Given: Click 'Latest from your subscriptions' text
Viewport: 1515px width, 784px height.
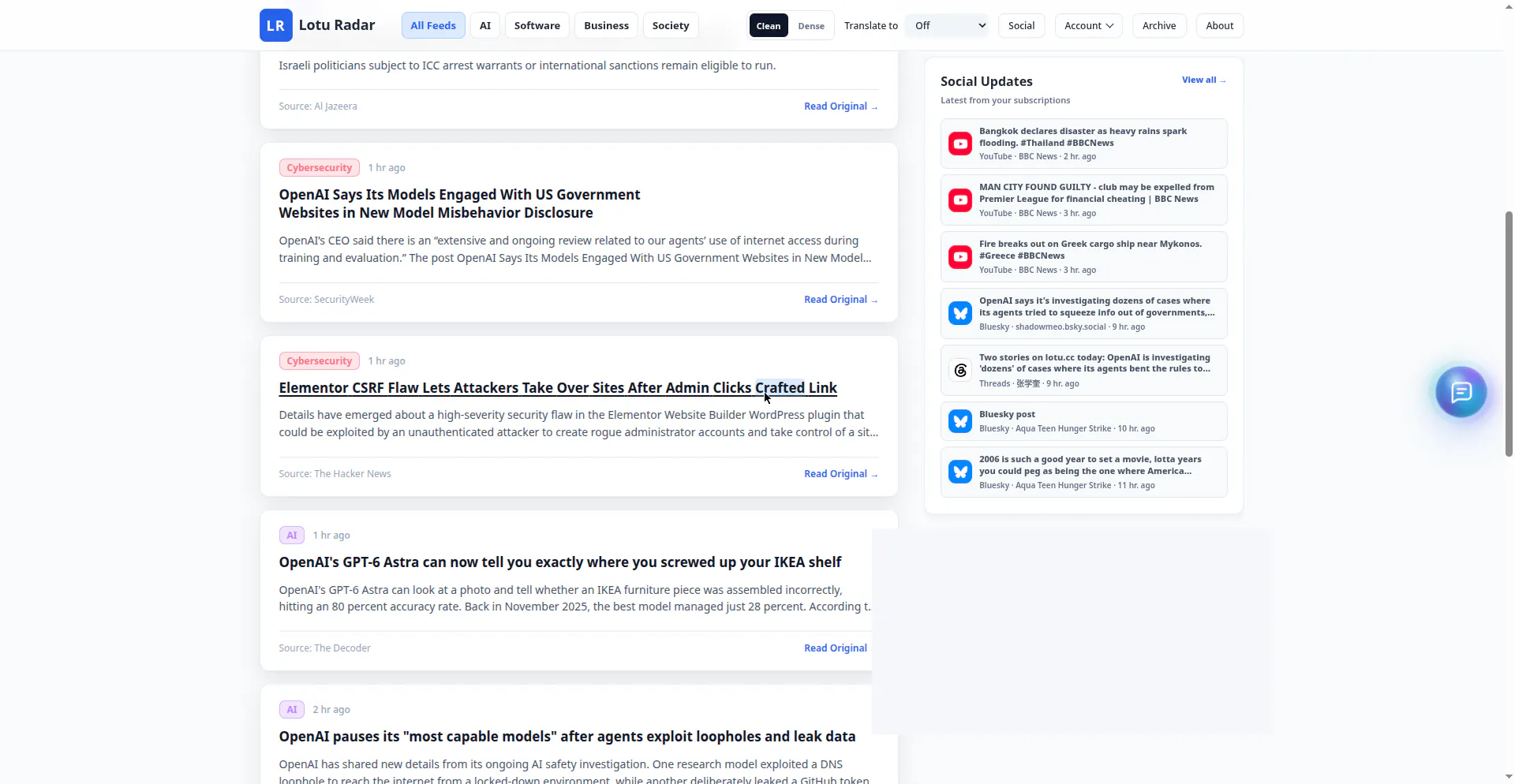Looking at the screenshot, I should [x=1005, y=101].
